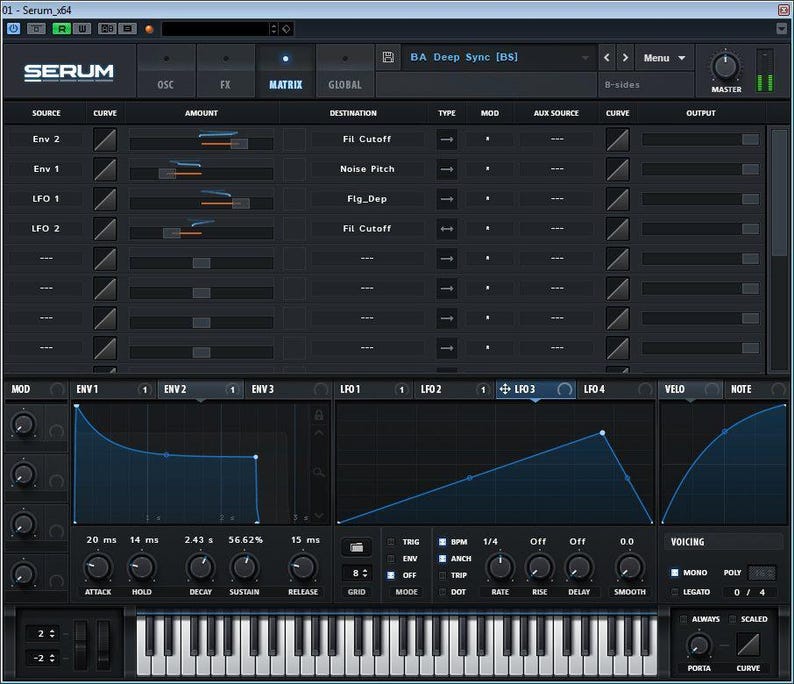Open the Noise Pitch destination dropdown
The height and width of the screenshot is (684, 794).
point(367,169)
